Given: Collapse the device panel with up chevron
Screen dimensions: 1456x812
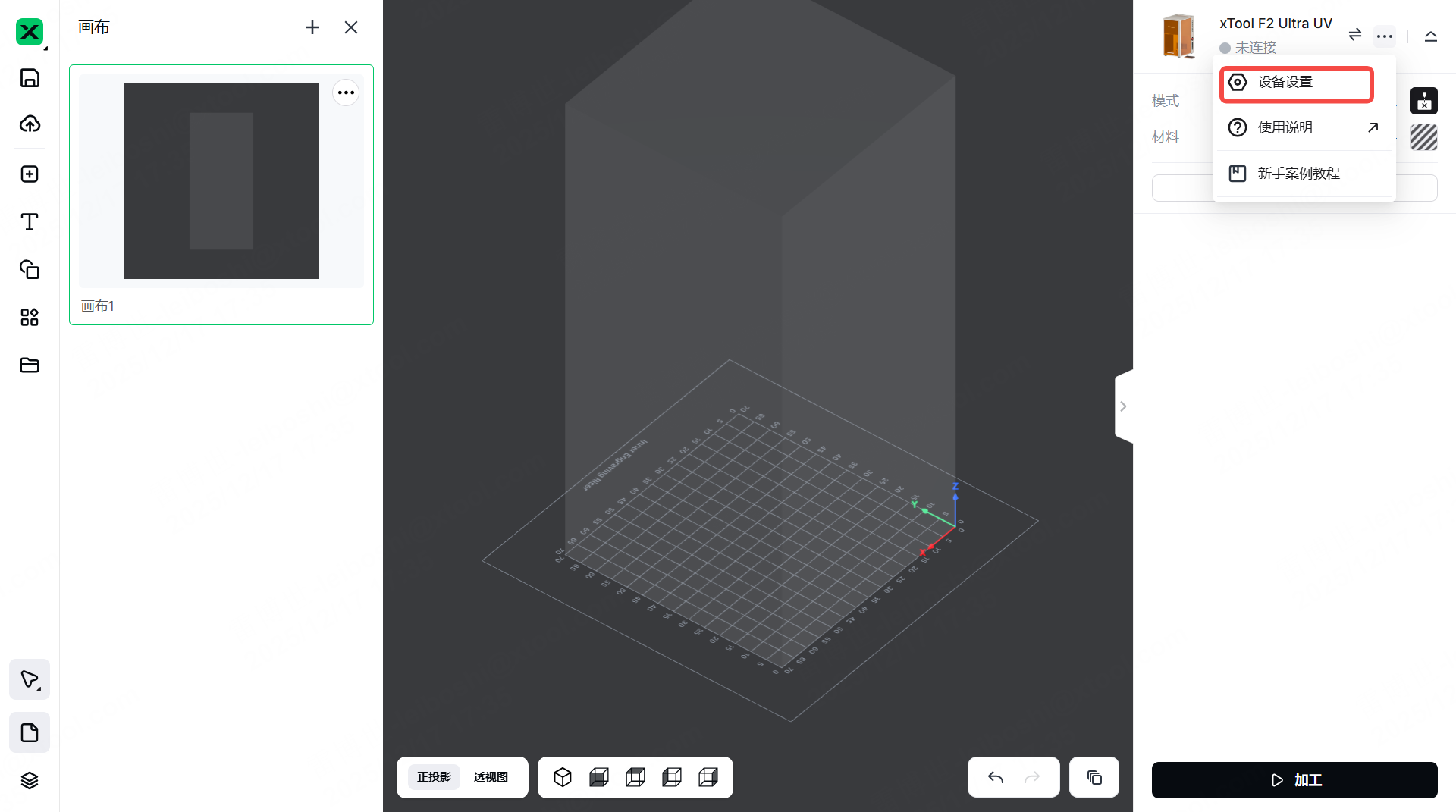Looking at the screenshot, I should pyautogui.click(x=1430, y=36).
